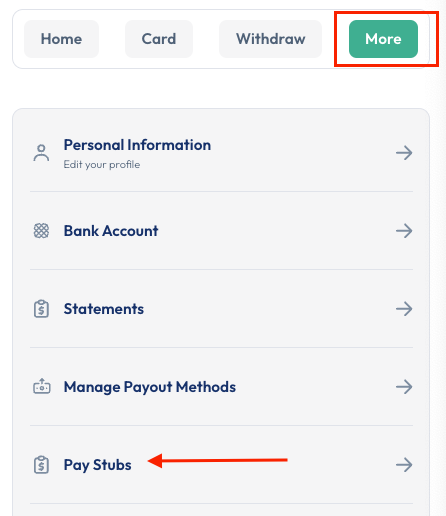Open the Pay Stubs label
The image size is (446, 516).
pyautogui.click(x=97, y=465)
